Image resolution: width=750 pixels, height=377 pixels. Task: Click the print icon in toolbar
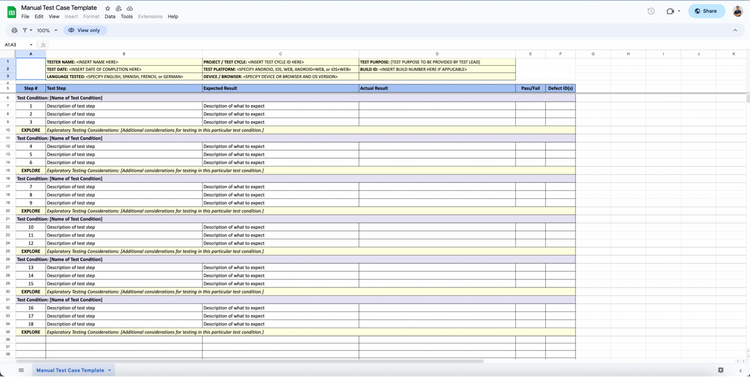(x=14, y=30)
